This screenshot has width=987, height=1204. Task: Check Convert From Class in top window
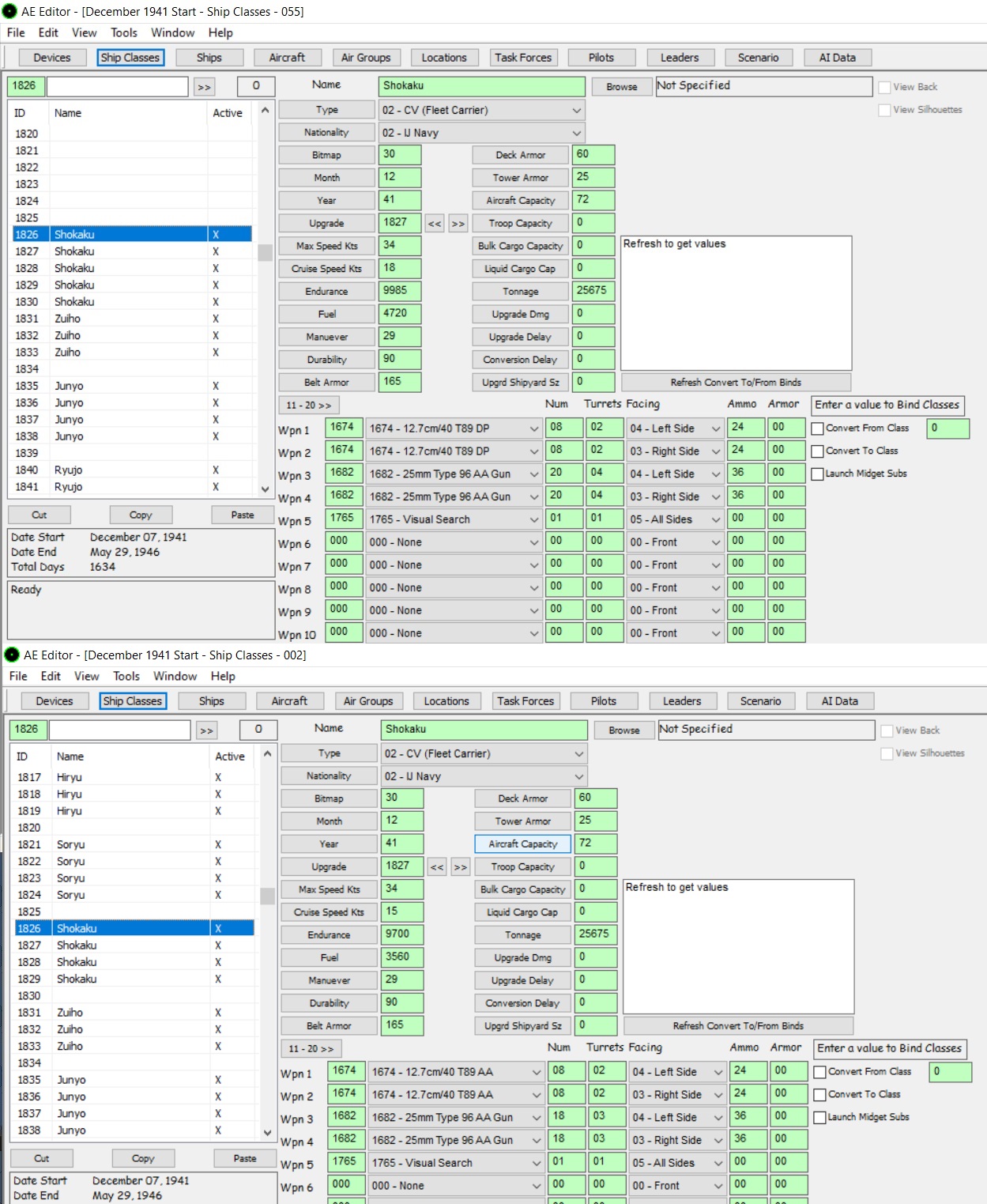point(819,428)
